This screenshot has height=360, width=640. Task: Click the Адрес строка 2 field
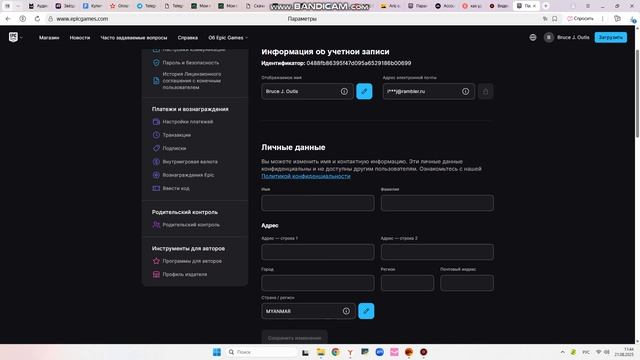pyautogui.click(x=437, y=252)
